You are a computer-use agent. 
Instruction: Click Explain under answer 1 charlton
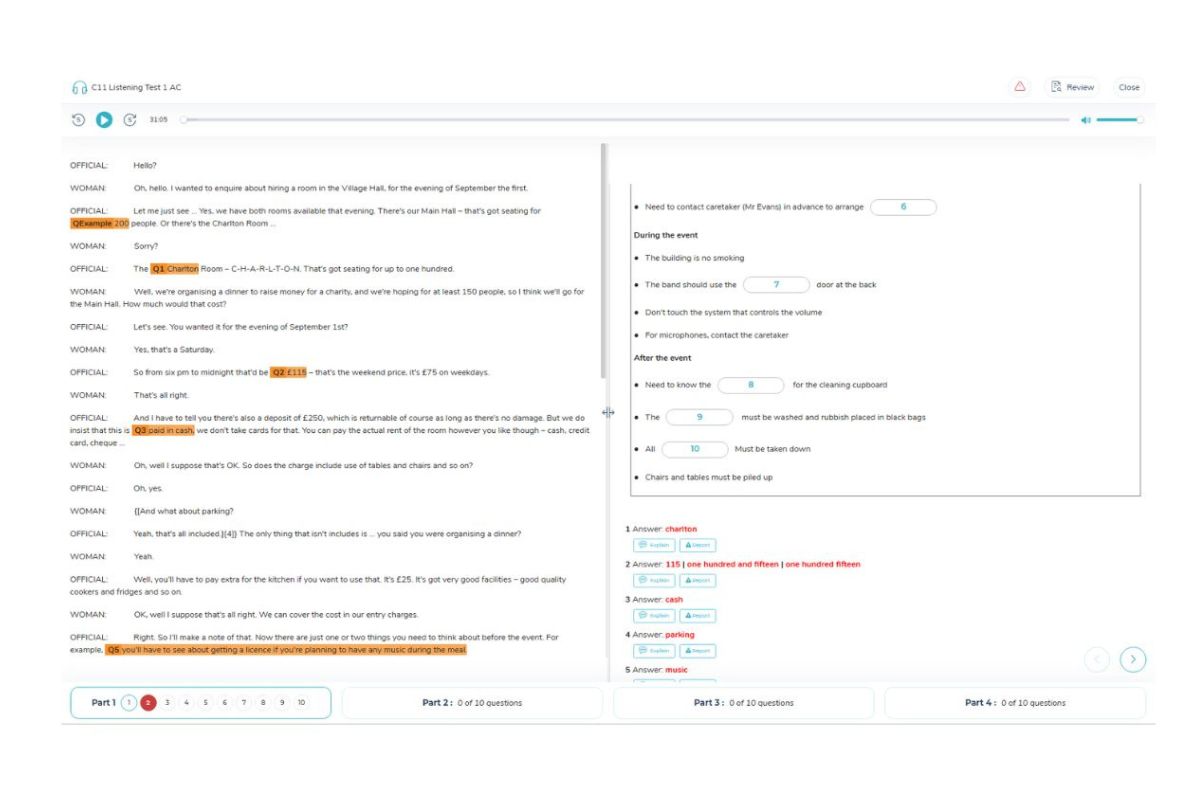[x=654, y=545]
